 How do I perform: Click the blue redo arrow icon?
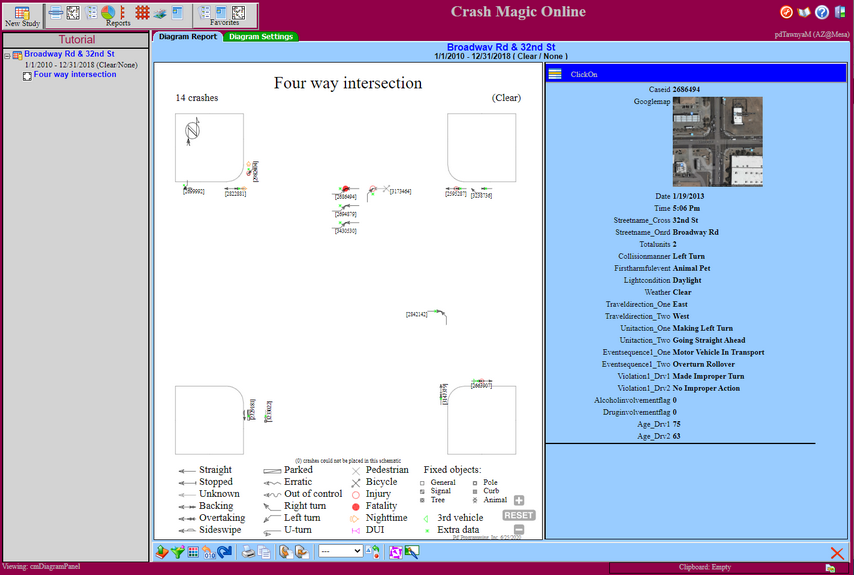tap(225, 551)
